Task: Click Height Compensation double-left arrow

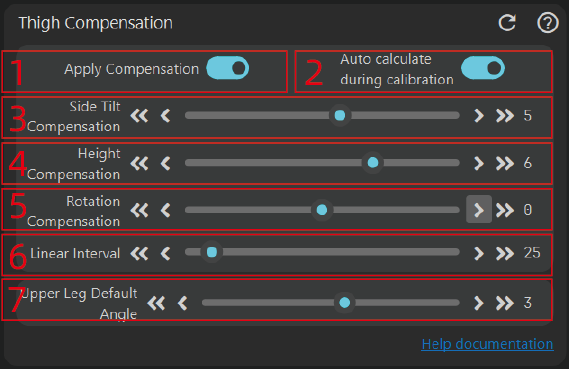Action: [139, 163]
